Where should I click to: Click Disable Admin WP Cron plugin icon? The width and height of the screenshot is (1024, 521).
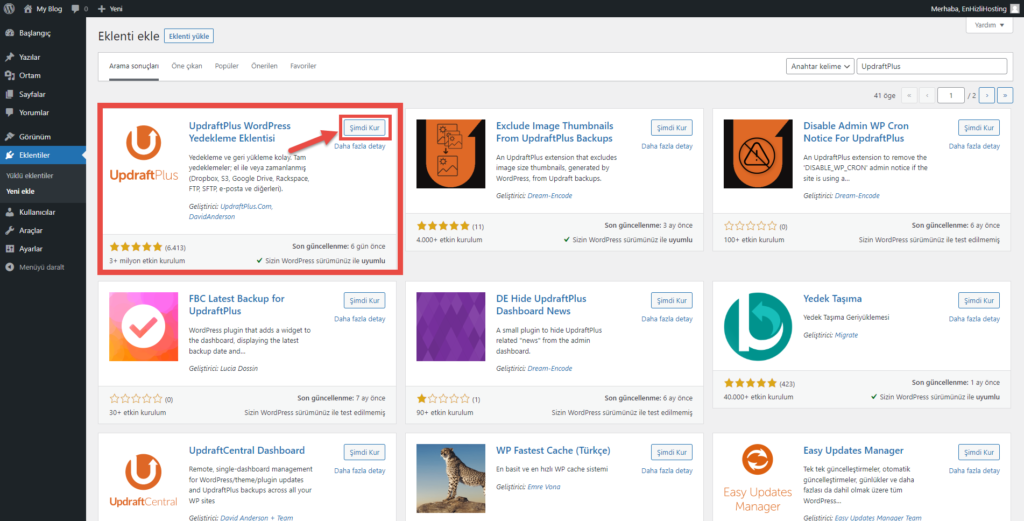758,154
